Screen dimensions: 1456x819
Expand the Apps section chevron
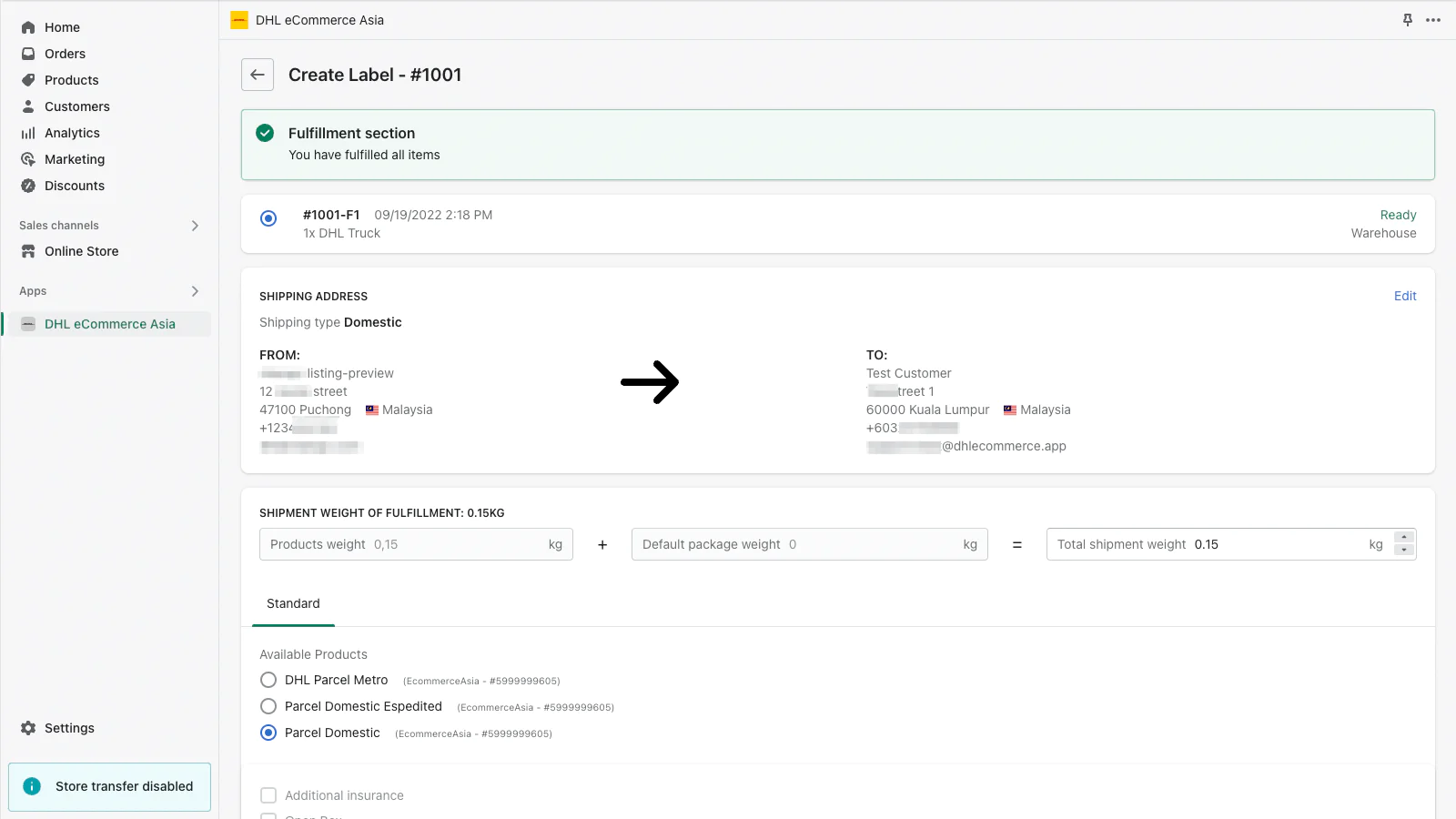click(x=195, y=291)
